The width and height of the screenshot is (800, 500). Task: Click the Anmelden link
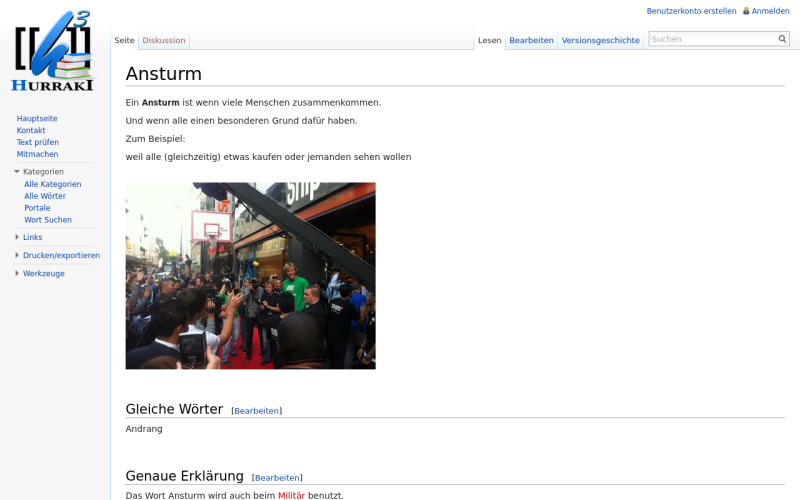(x=770, y=11)
